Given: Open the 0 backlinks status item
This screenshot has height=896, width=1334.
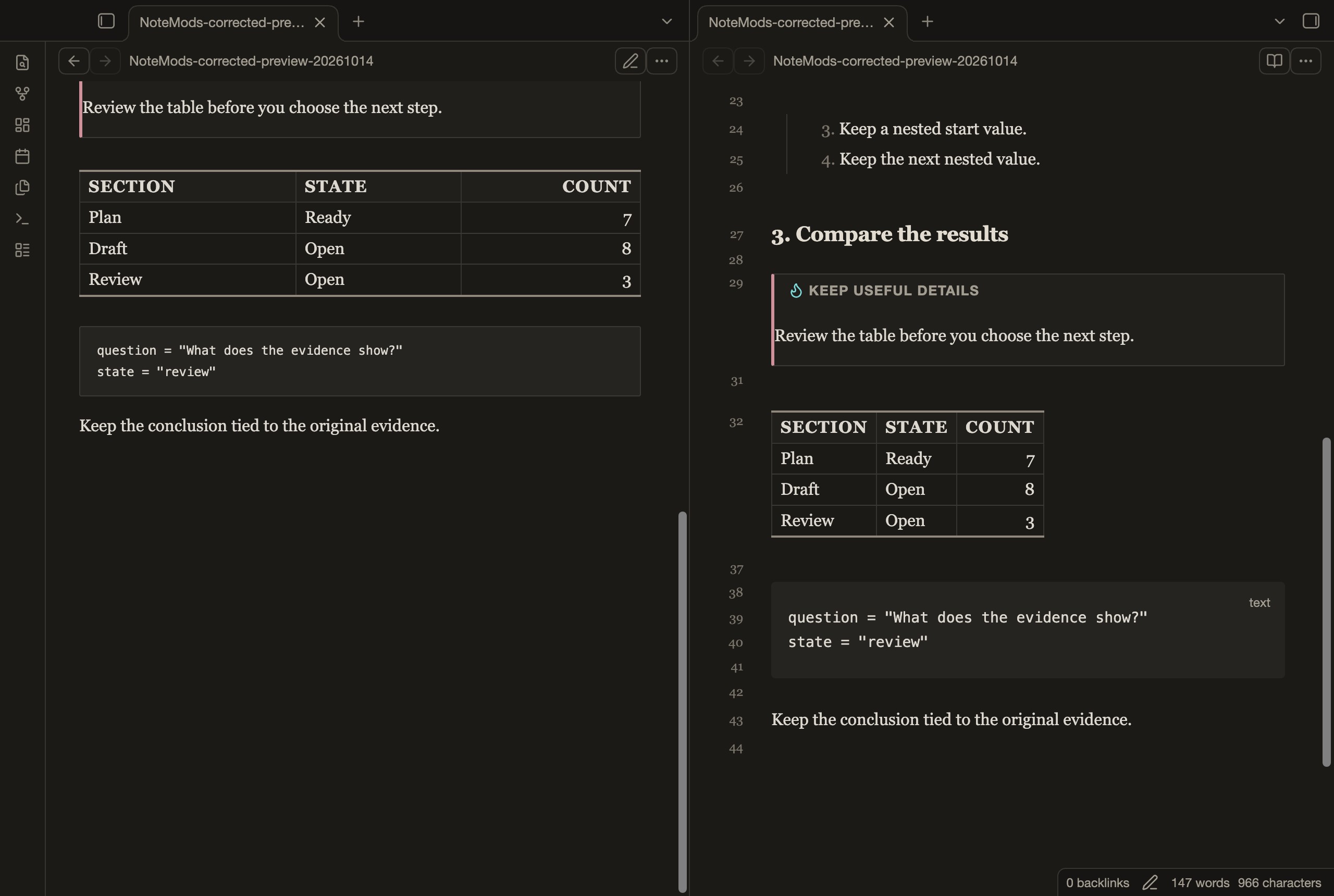Looking at the screenshot, I should 1097,882.
